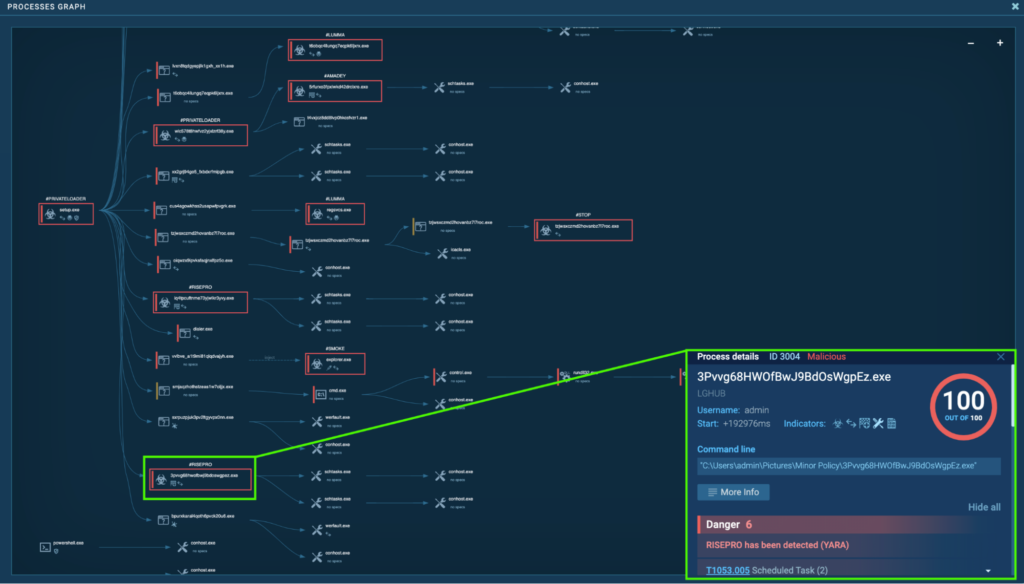Image resolution: width=1024 pixels, height=584 pixels.
Task: Click the document indicator icon in Indicators row
Action: (x=891, y=423)
